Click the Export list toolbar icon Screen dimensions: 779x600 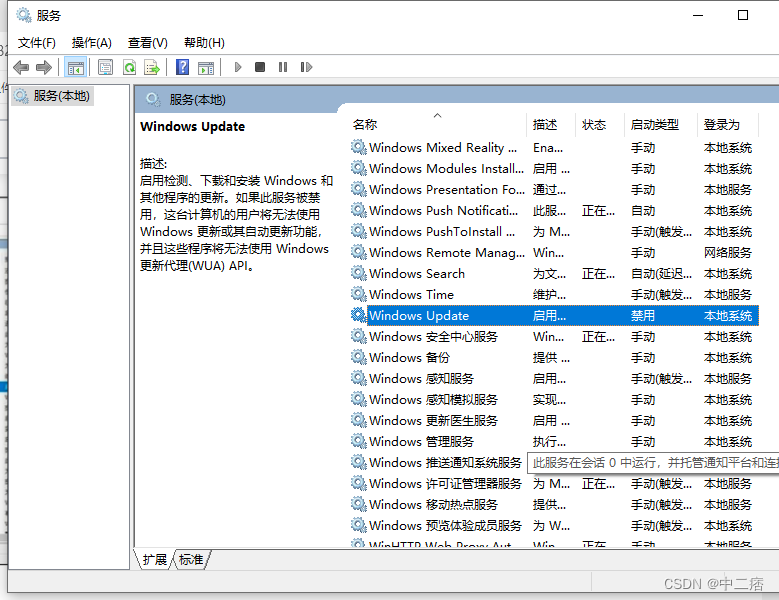(152, 67)
